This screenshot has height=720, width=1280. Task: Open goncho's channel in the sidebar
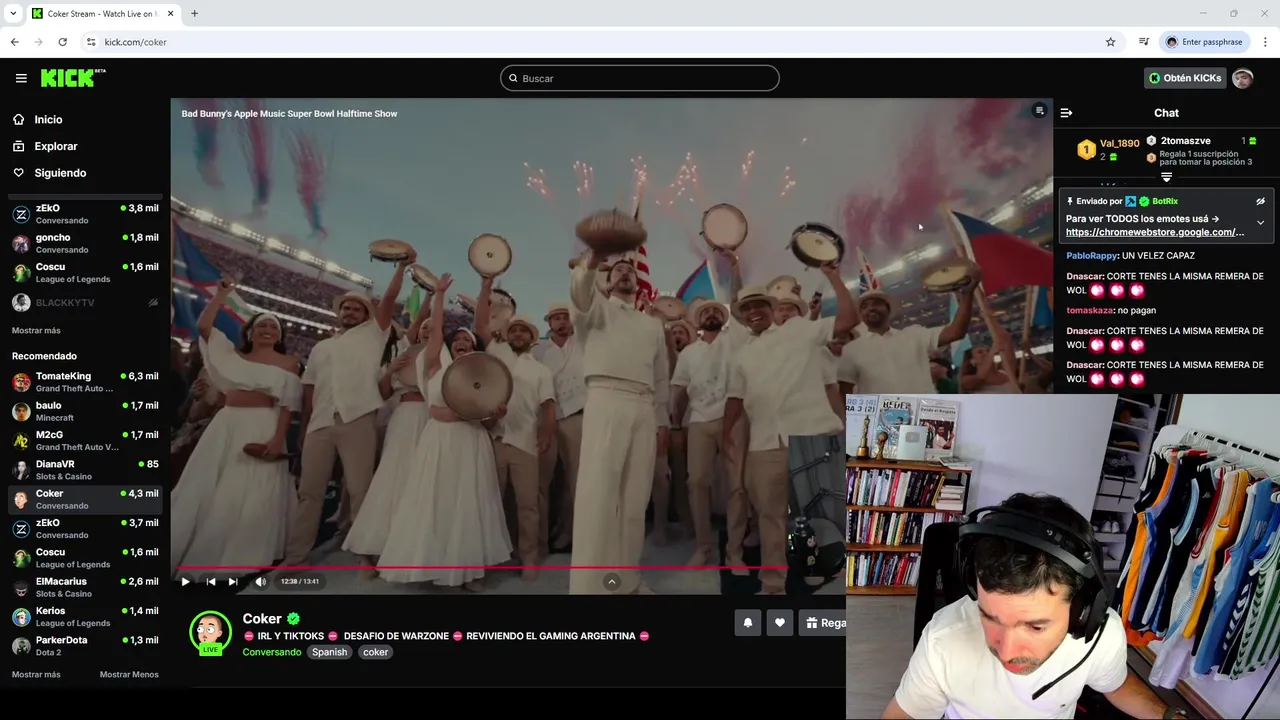click(85, 244)
